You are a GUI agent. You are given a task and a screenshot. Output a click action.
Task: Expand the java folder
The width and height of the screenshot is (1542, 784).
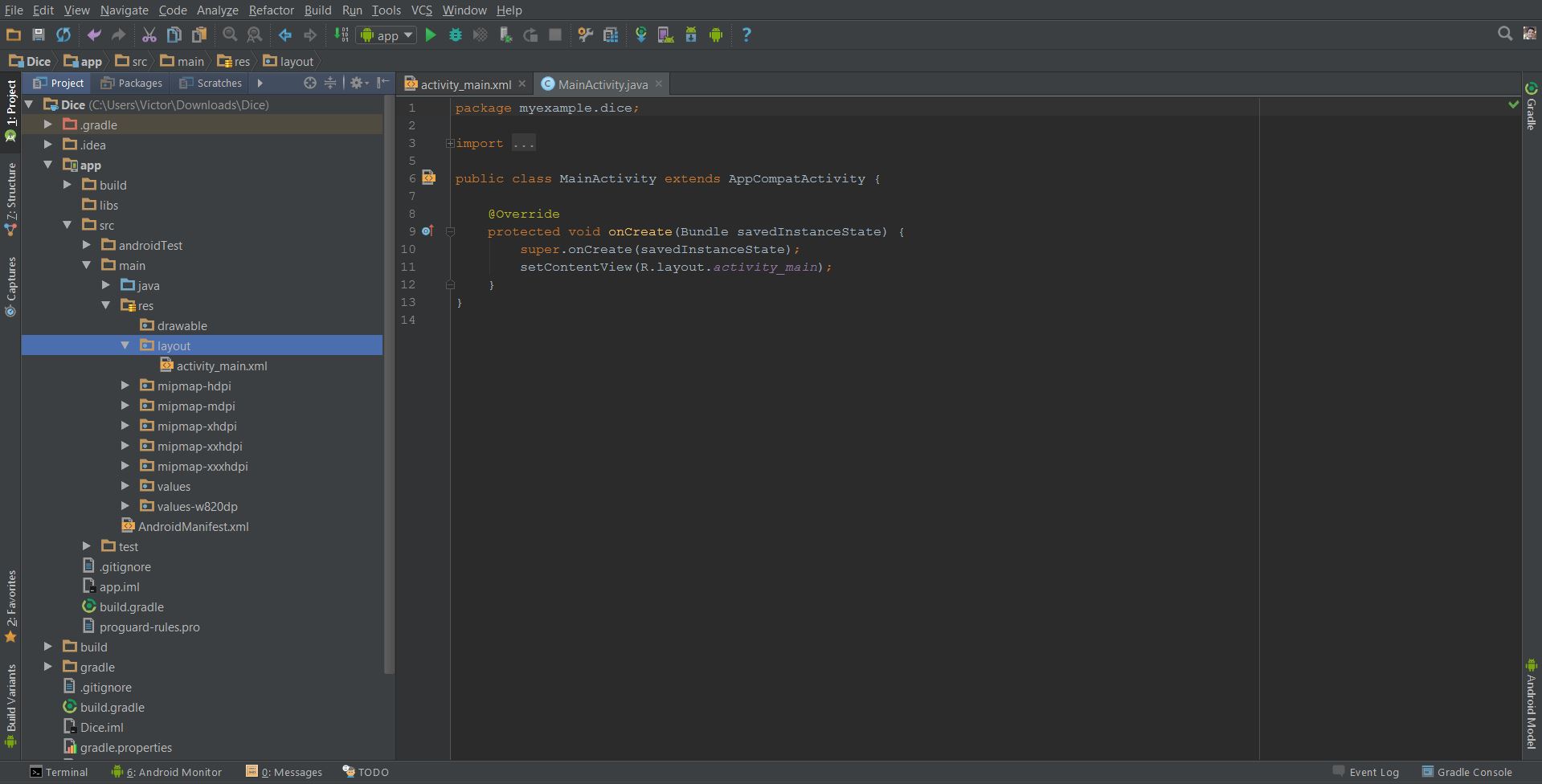point(106,285)
